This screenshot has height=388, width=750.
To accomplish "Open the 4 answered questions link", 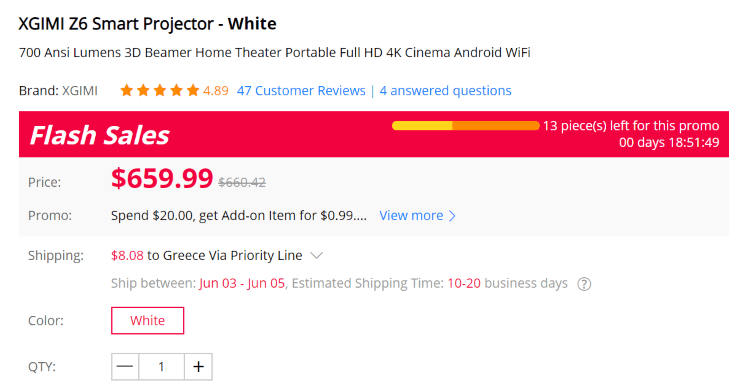I will 445,91.
